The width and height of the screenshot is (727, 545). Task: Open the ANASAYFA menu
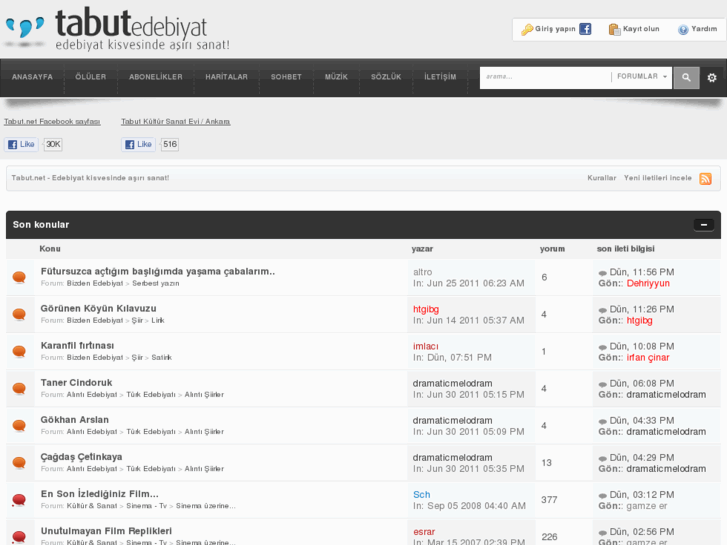[x=32, y=77]
